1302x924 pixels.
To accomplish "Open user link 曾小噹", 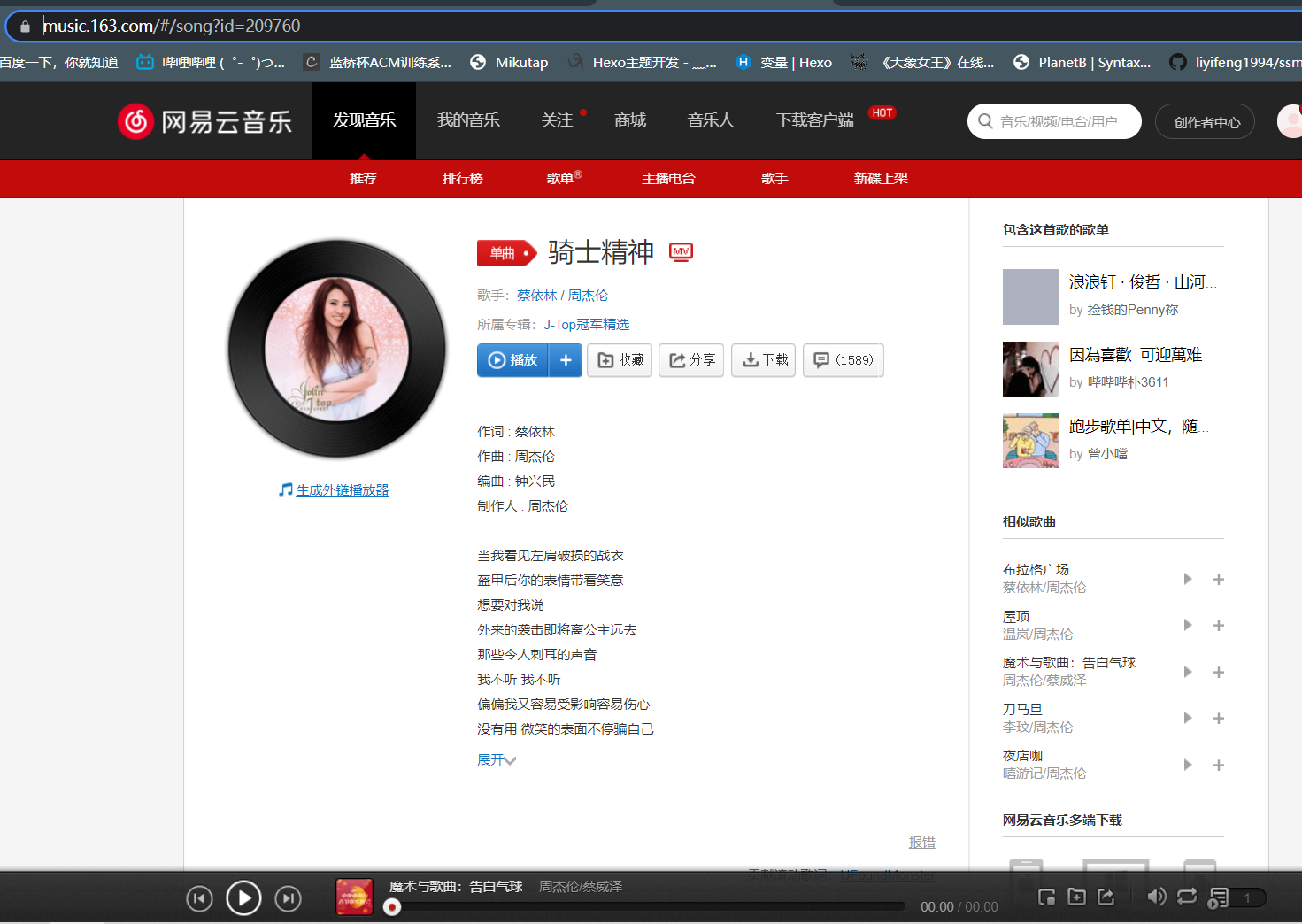I will [x=1108, y=454].
